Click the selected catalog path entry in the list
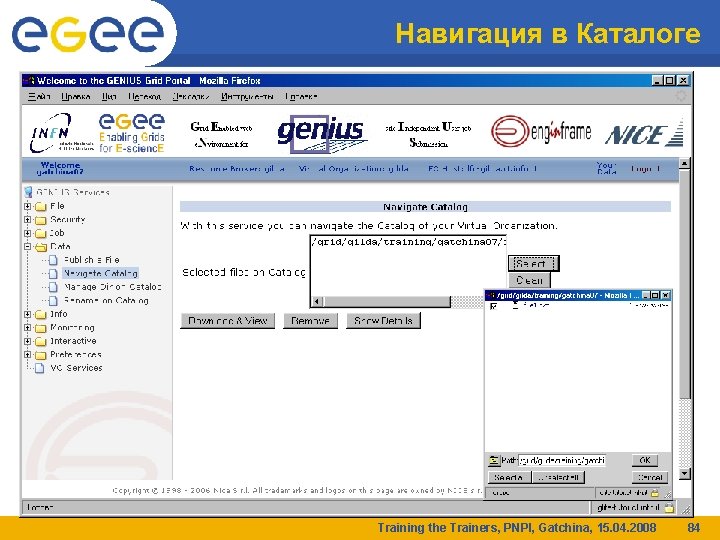This screenshot has width=720, height=540. pyautogui.click(x=408, y=242)
